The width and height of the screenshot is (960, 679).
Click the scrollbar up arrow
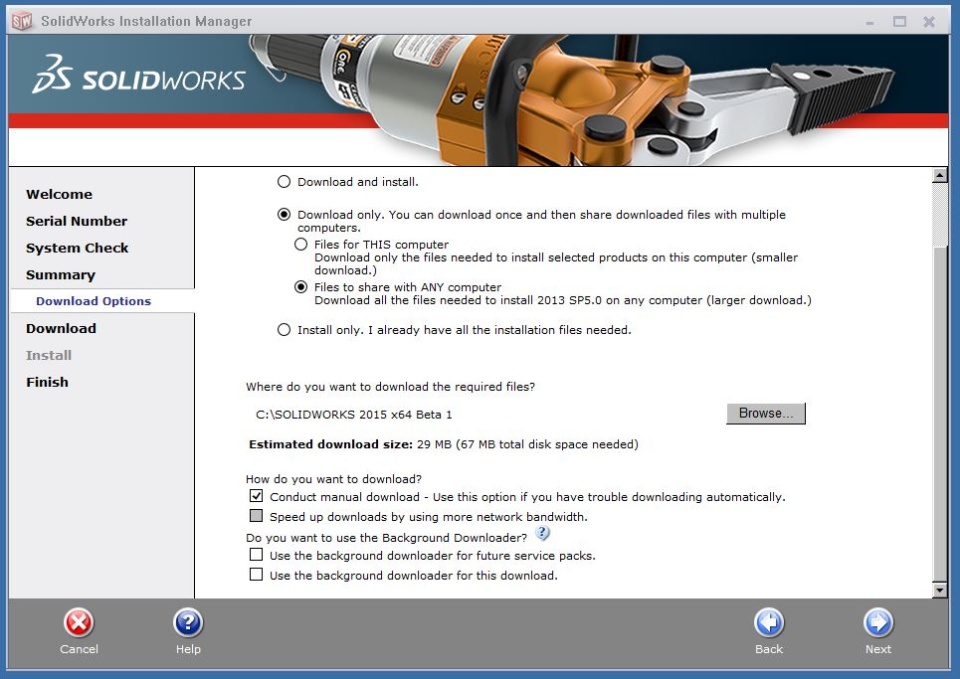[x=940, y=176]
